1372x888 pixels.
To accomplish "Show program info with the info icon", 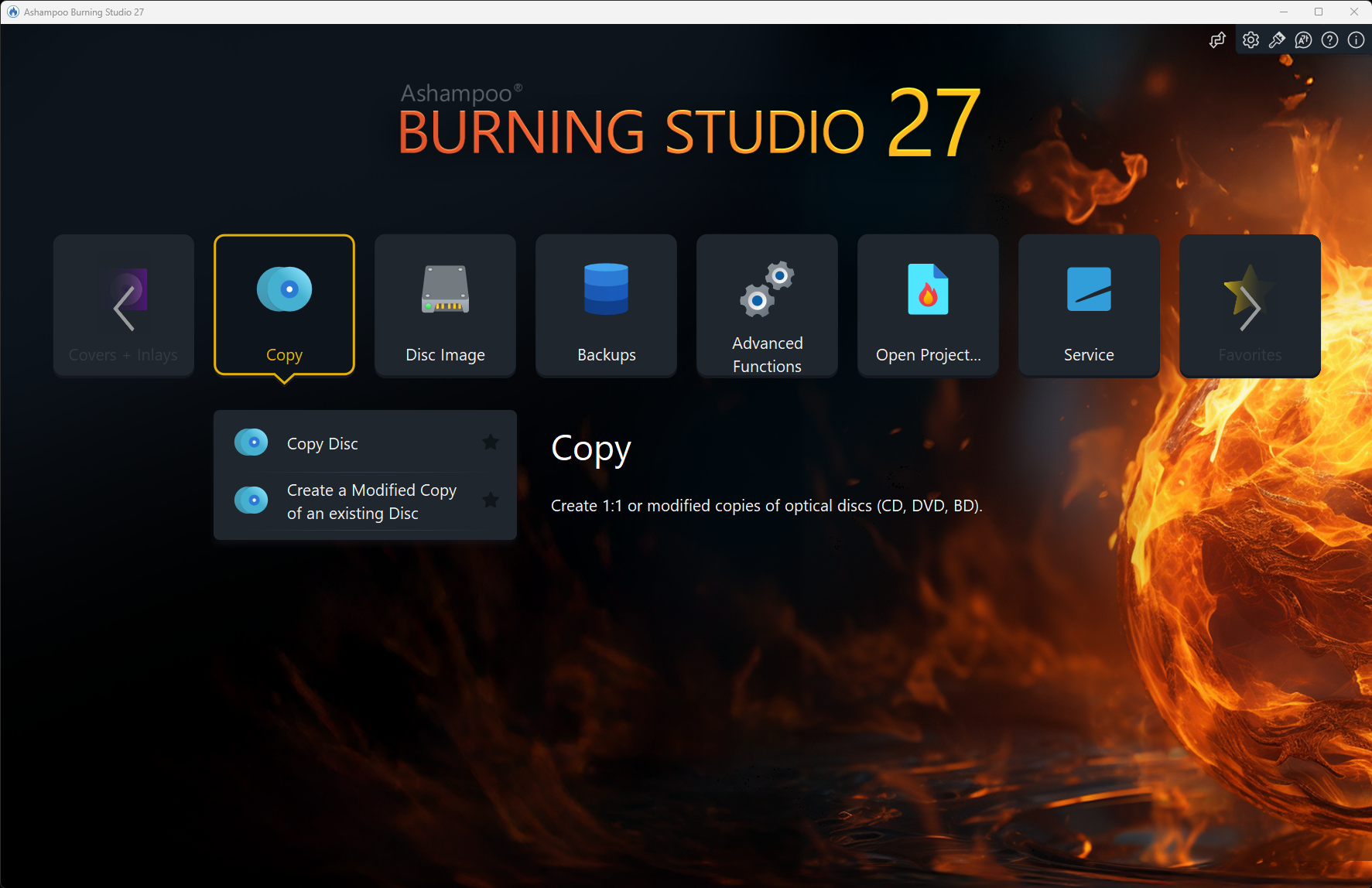I will (1356, 39).
